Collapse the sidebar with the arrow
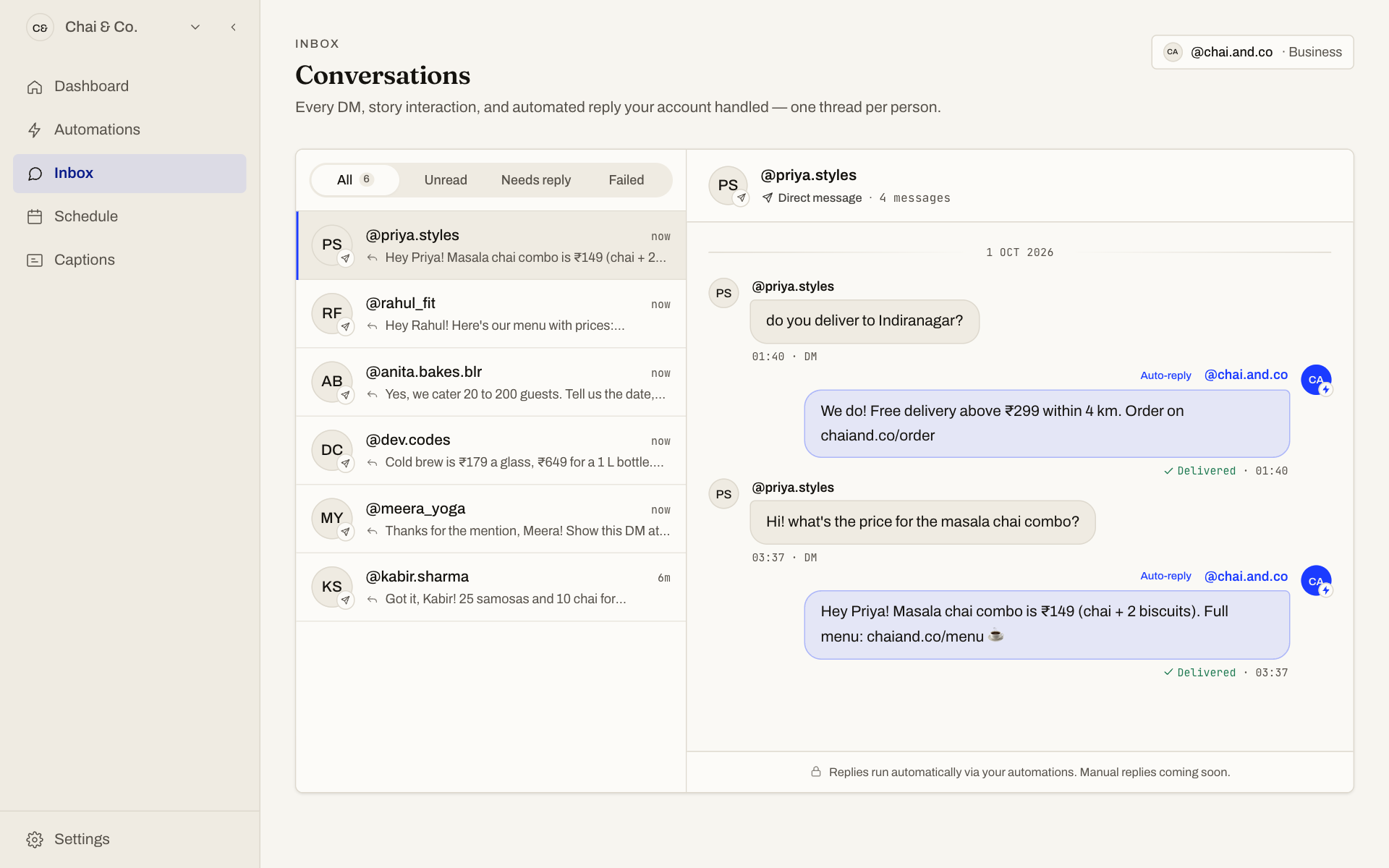Screen dimensions: 1389x868 tap(233, 27)
